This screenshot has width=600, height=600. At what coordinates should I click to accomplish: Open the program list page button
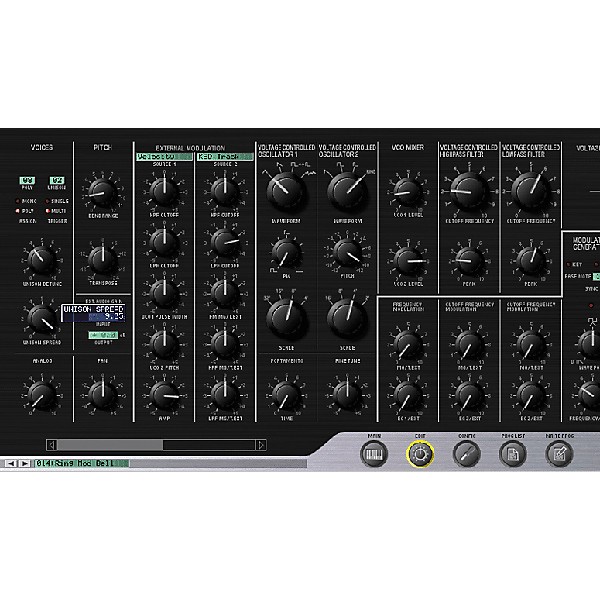tap(513, 452)
